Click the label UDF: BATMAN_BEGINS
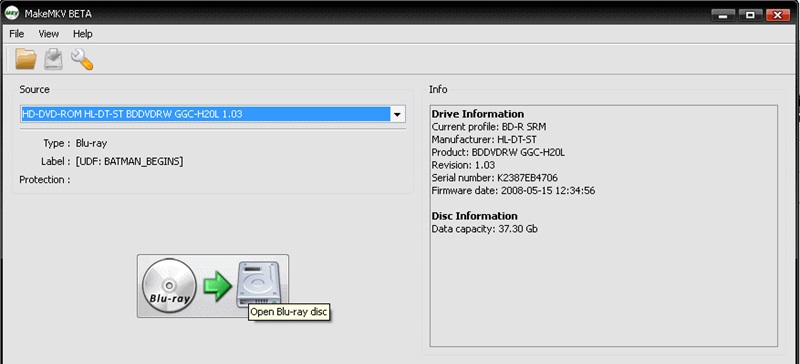The height and width of the screenshot is (364, 800). 130,161
